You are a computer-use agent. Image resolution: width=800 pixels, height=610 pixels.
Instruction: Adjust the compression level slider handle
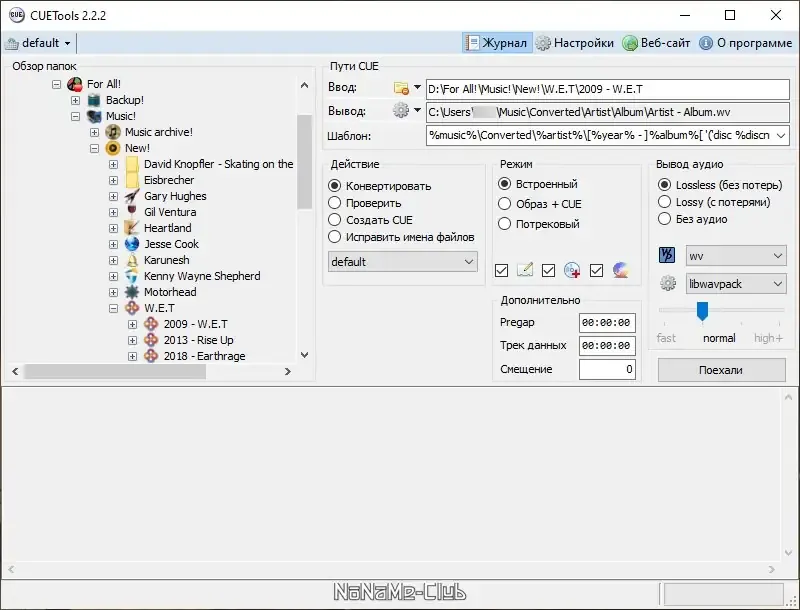(x=703, y=311)
